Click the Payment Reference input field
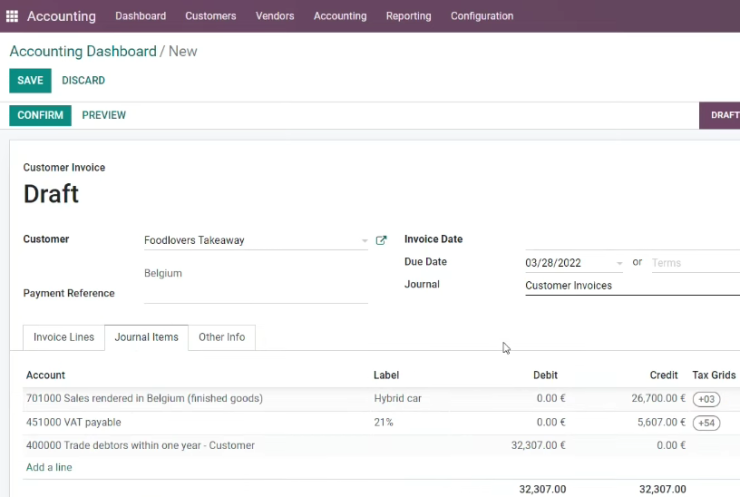 [x=256, y=294]
